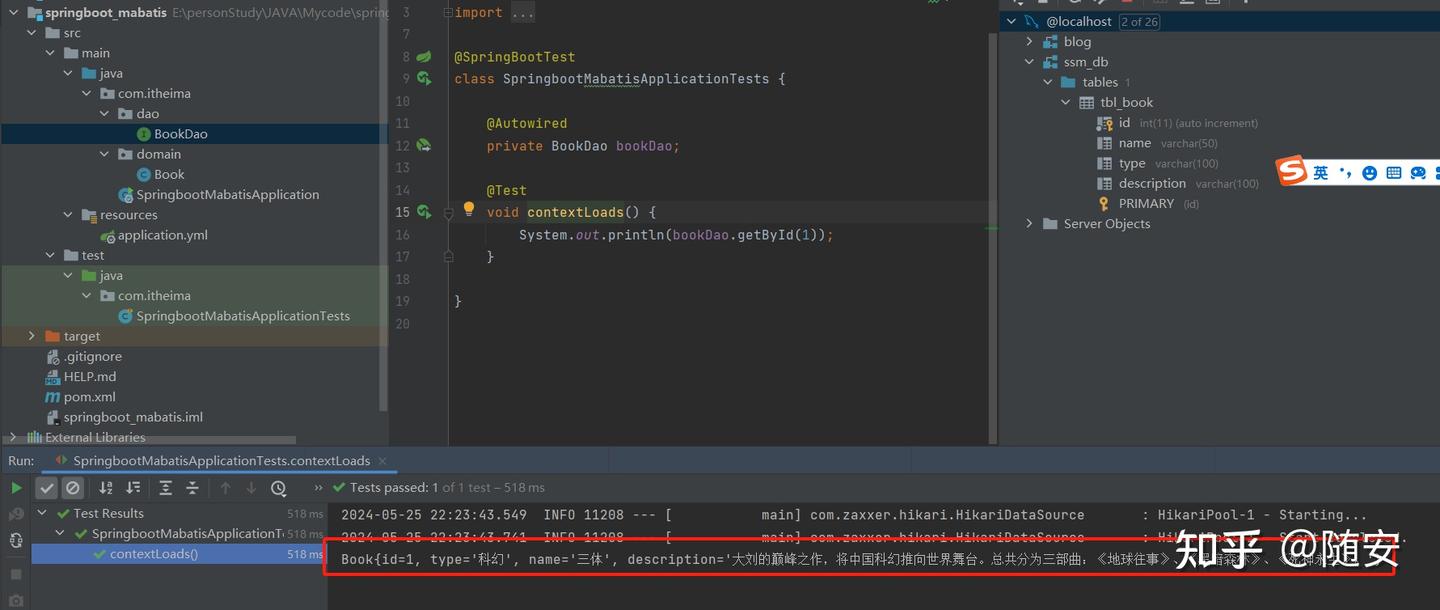
Task: Toggle show ignored tests button
Action: [72, 488]
